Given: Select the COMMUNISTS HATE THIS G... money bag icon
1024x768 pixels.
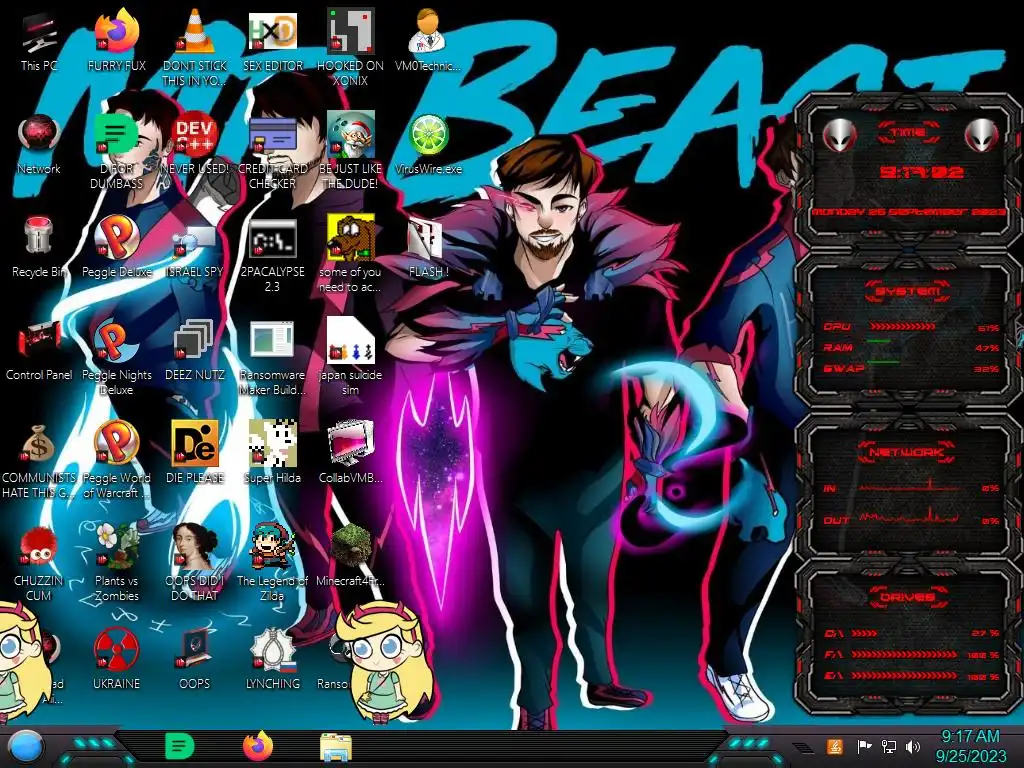Looking at the screenshot, I should point(39,461).
